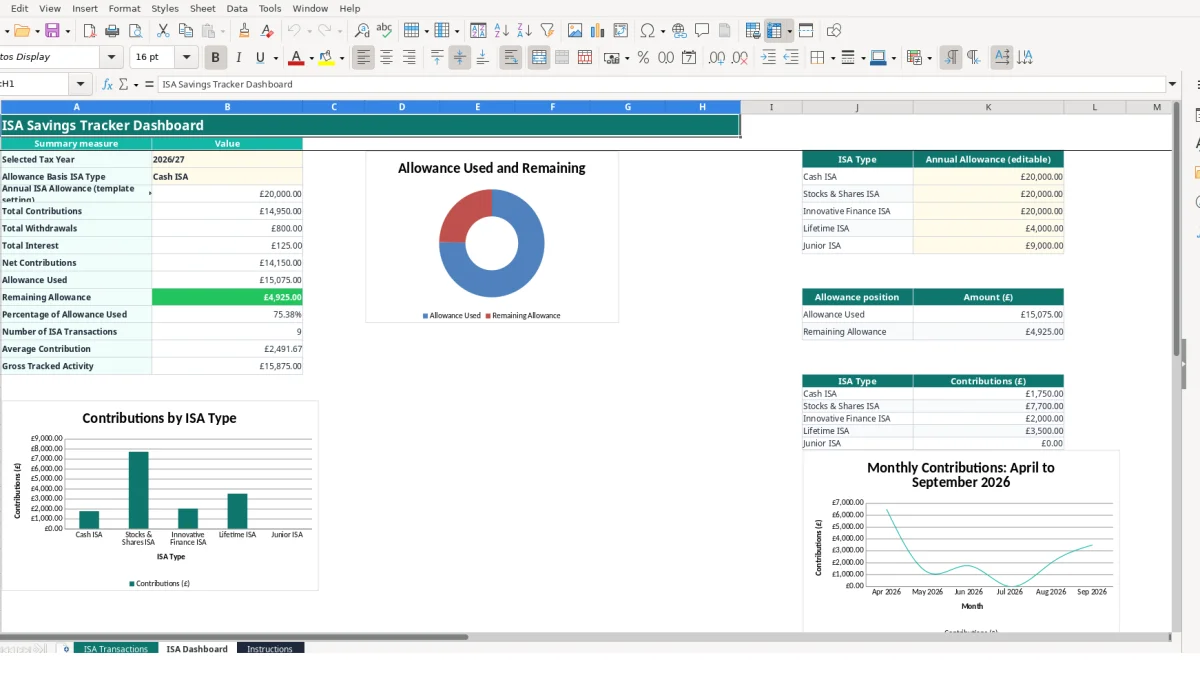This screenshot has height=675, width=1200.
Task: Add a decimal place
Action: pyautogui.click(x=716, y=58)
